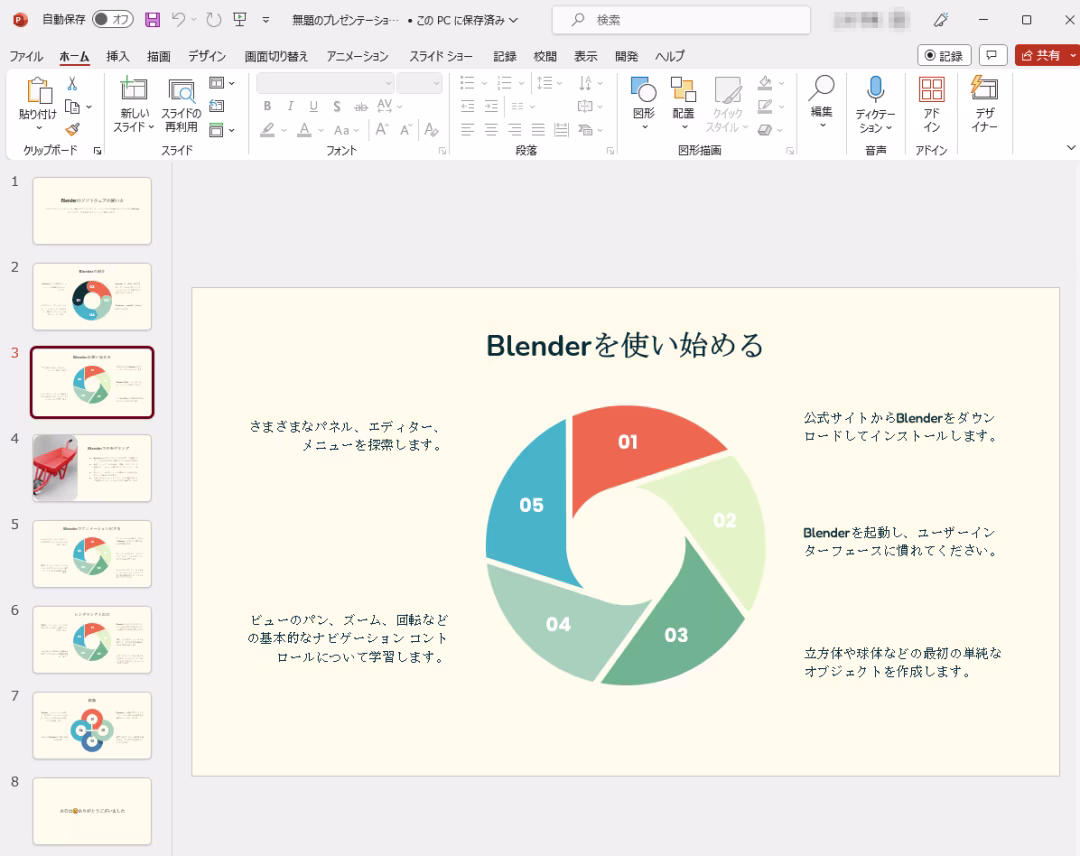Select slide 7 thumbnail

coord(92,725)
